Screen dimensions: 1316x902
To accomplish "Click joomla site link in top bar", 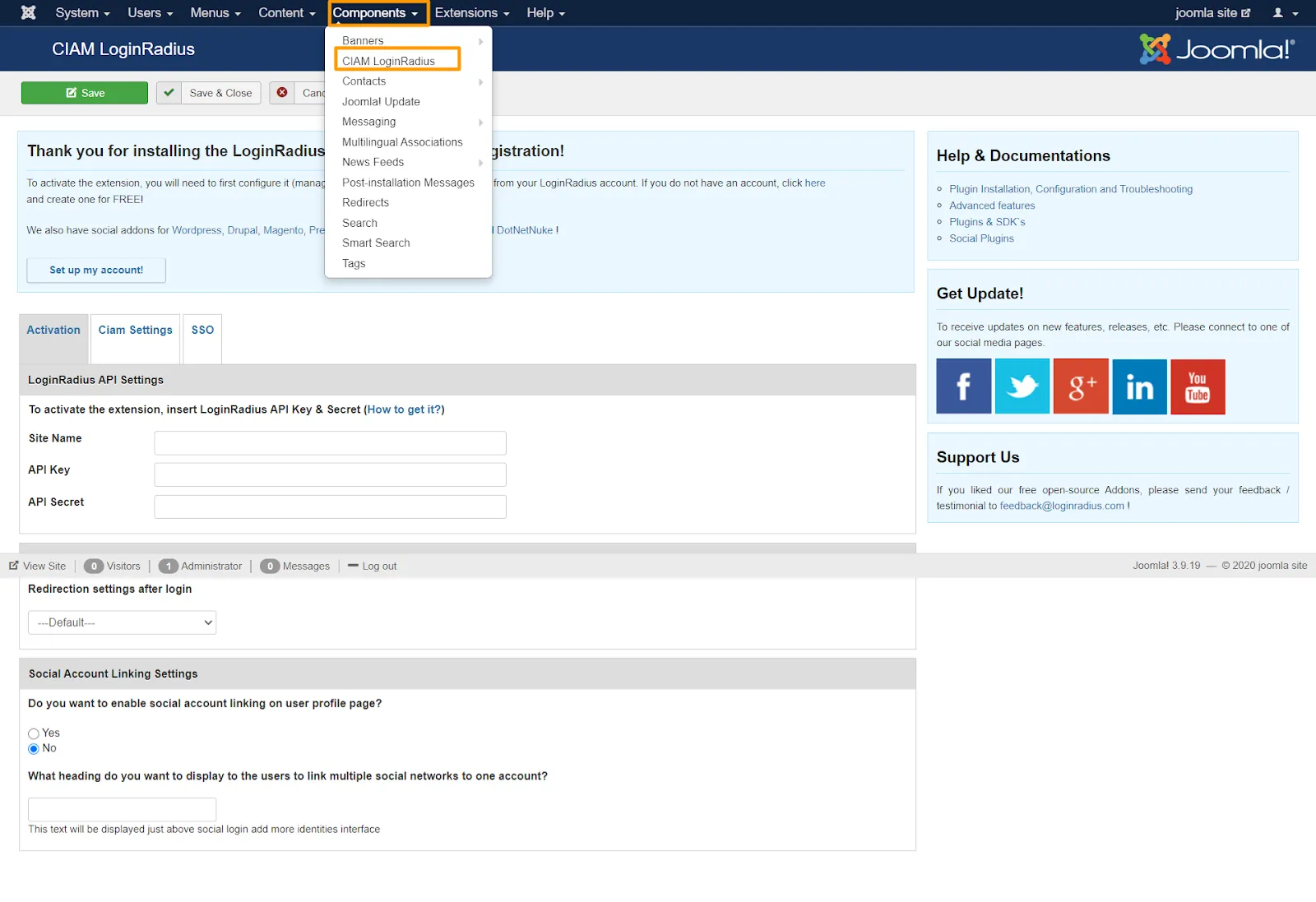I will [x=1212, y=12].
